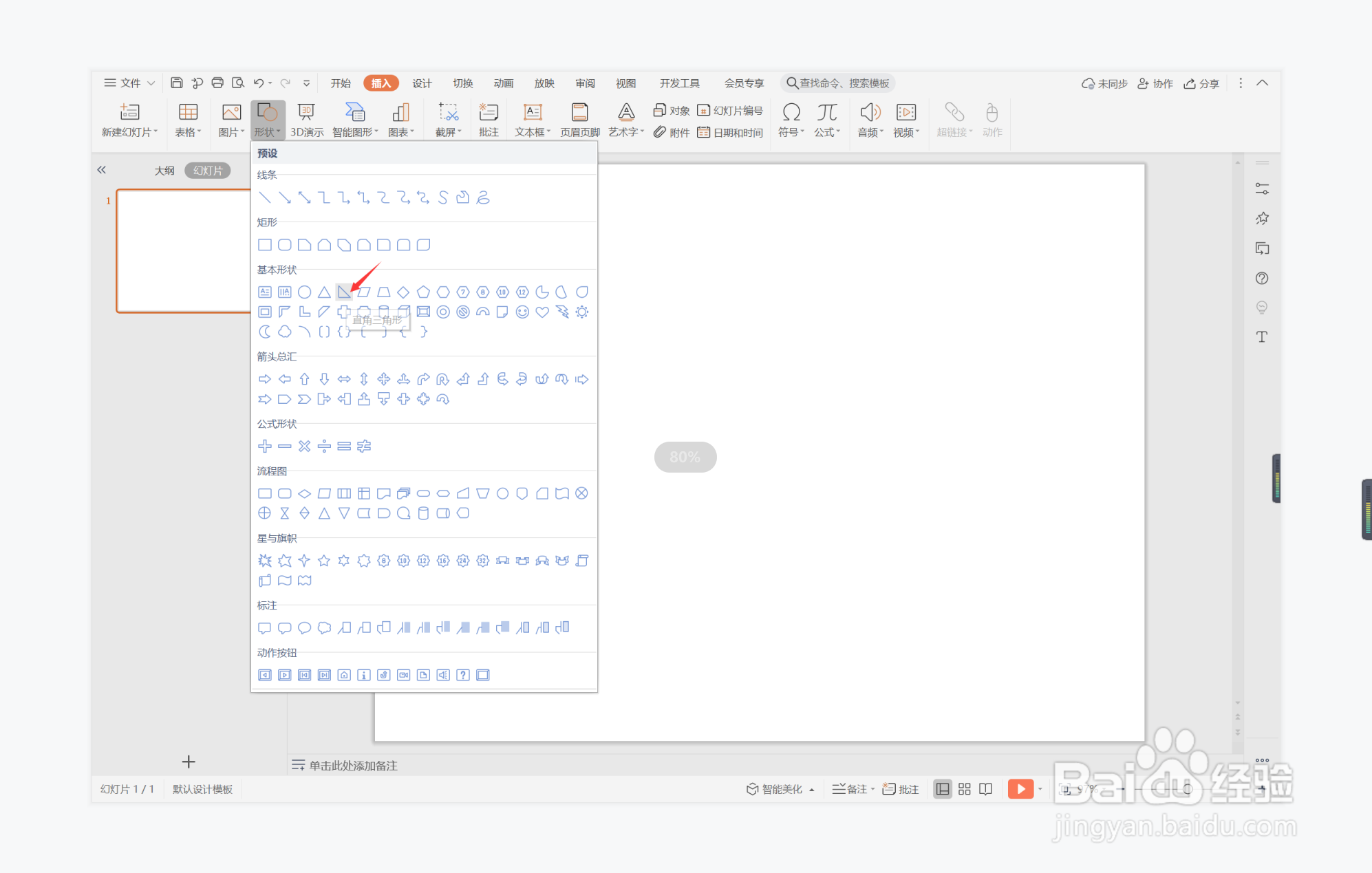This screenshot has height=873, width=1372.
Task: Open the 3D演示 tool
Action: [307, 120]
